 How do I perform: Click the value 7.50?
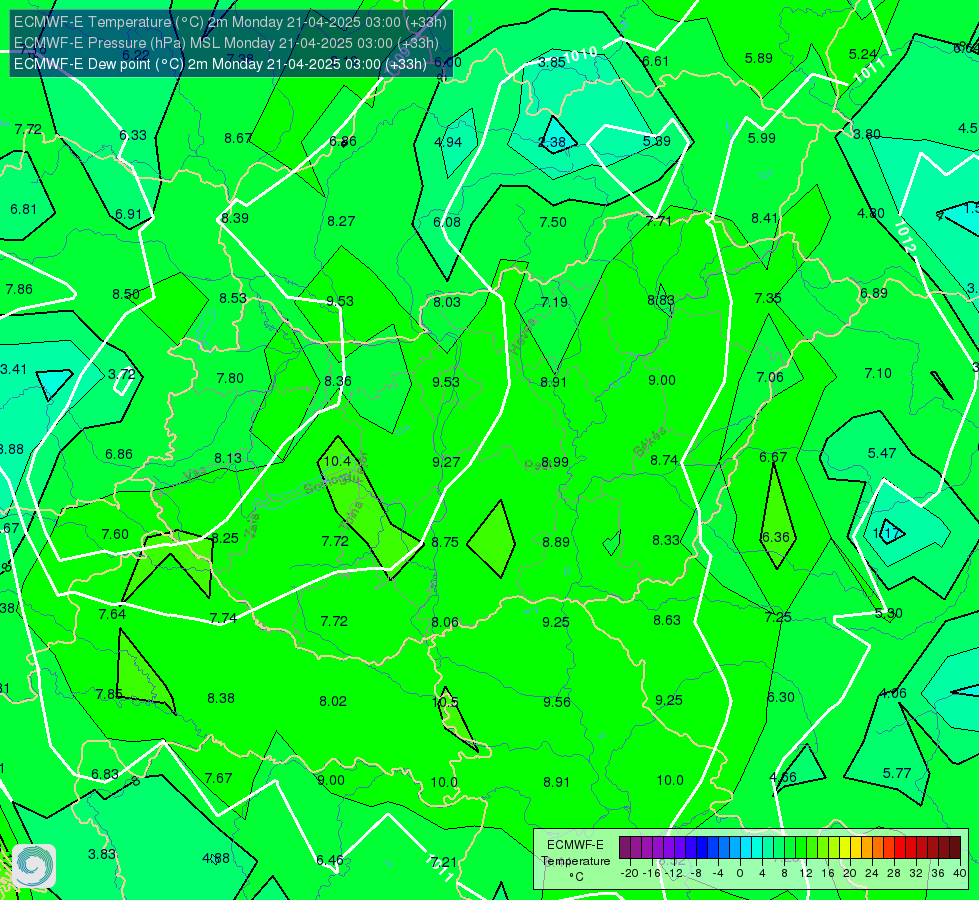coord(553,222)
